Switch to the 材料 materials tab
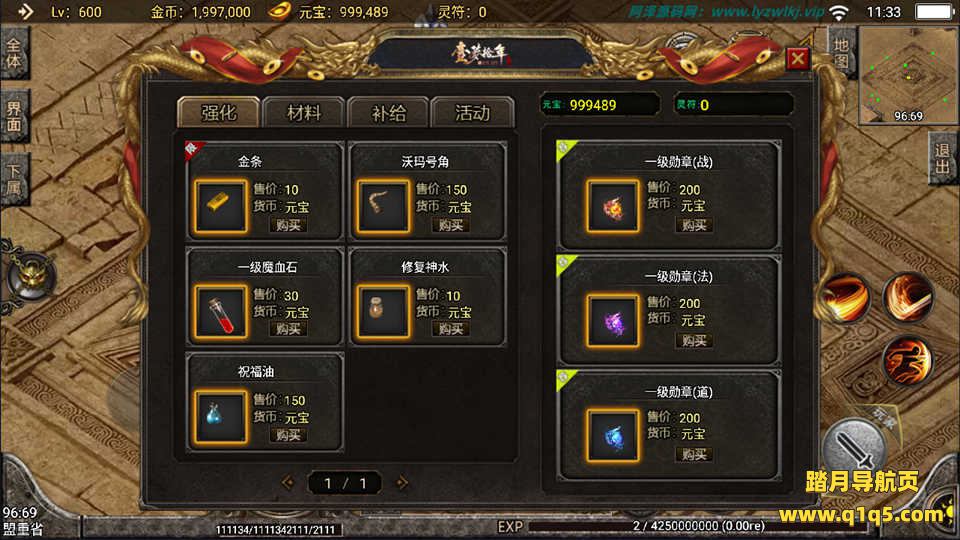Viewport: 960px width, 540px height. coord(304,113)
